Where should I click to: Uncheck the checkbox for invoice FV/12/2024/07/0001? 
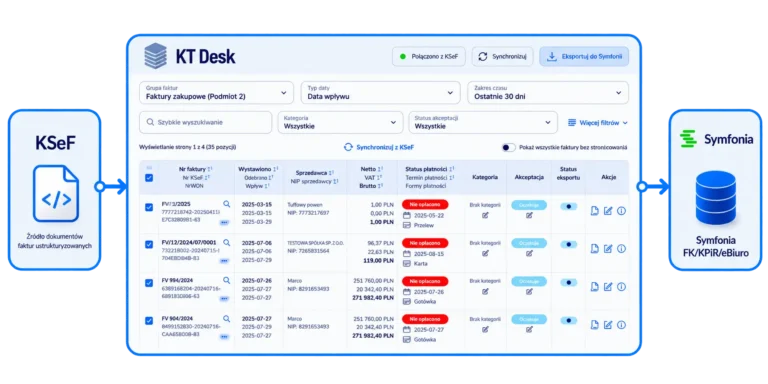[x=149, y=244]
